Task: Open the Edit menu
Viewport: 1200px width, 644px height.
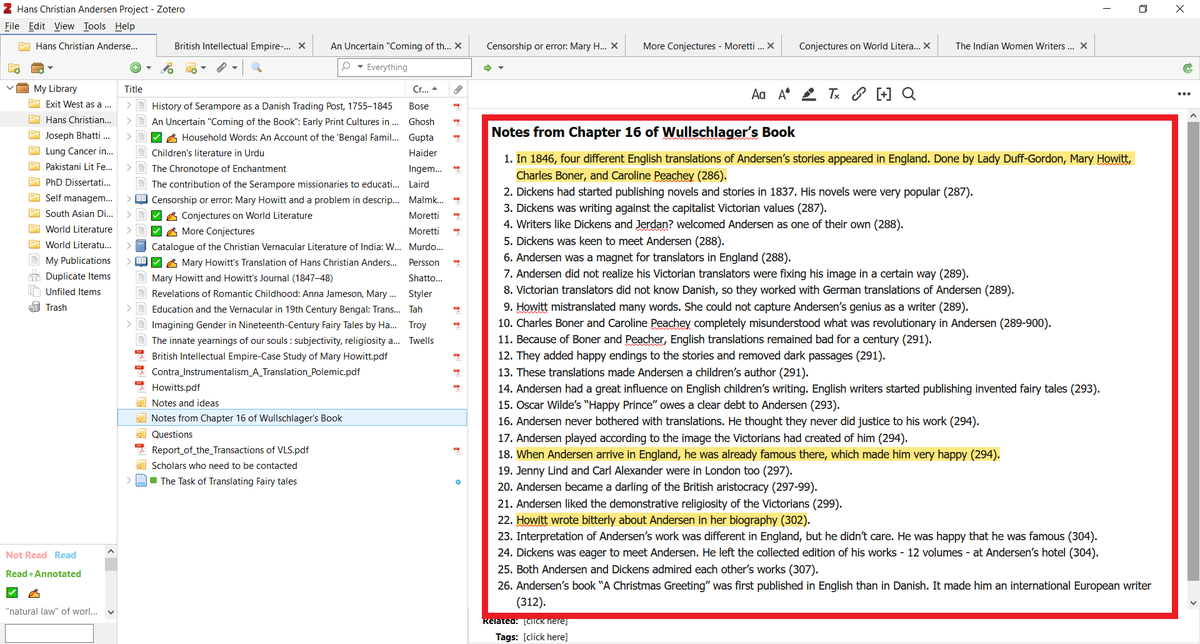Action: coord(37,26)
